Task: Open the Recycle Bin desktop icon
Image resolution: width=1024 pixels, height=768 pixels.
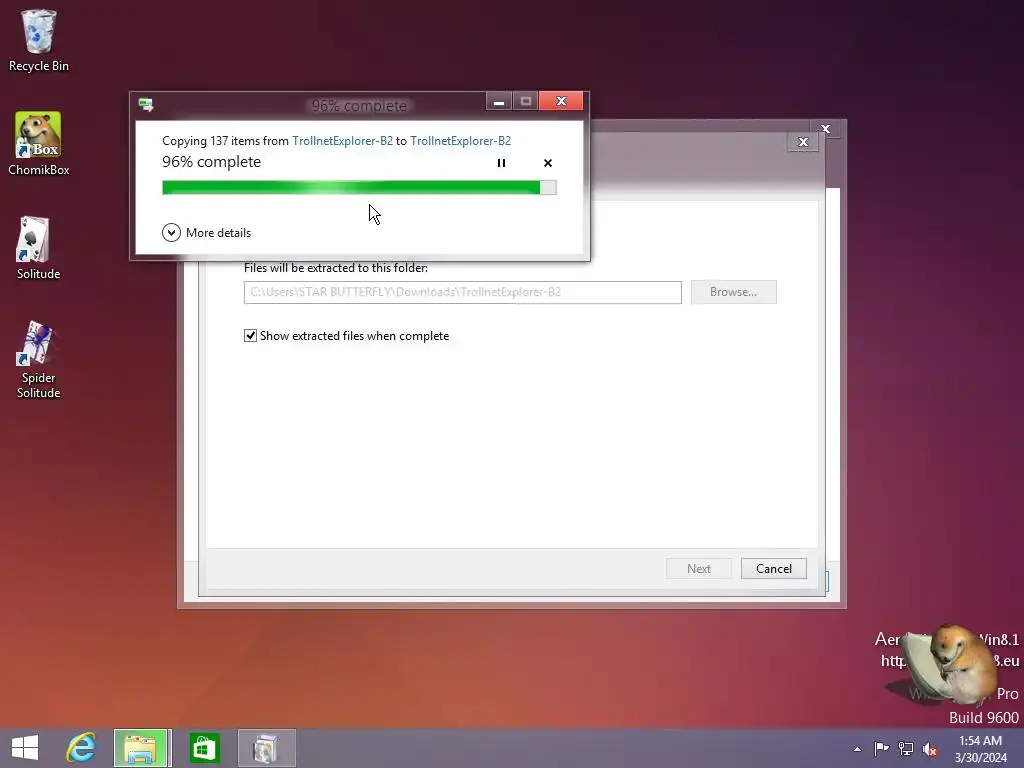Action: (39, 40)
